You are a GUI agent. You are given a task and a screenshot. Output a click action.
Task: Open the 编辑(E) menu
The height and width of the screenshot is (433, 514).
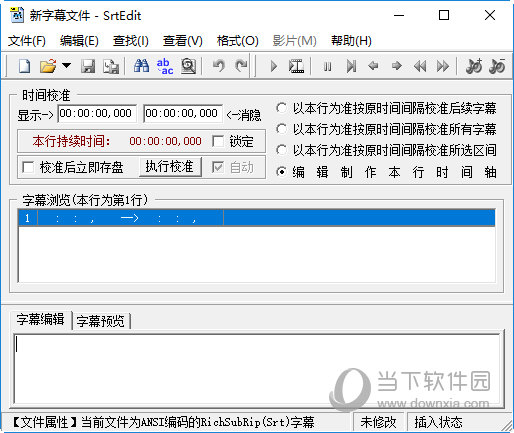79,41
